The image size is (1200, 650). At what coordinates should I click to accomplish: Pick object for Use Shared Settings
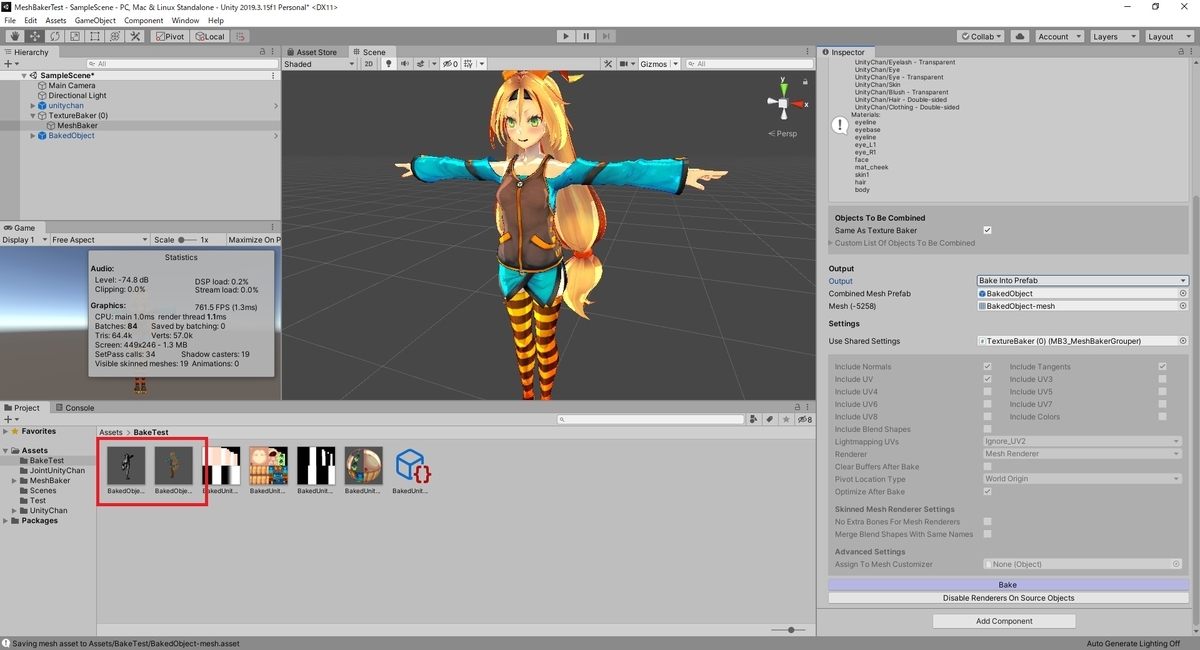1182,341
